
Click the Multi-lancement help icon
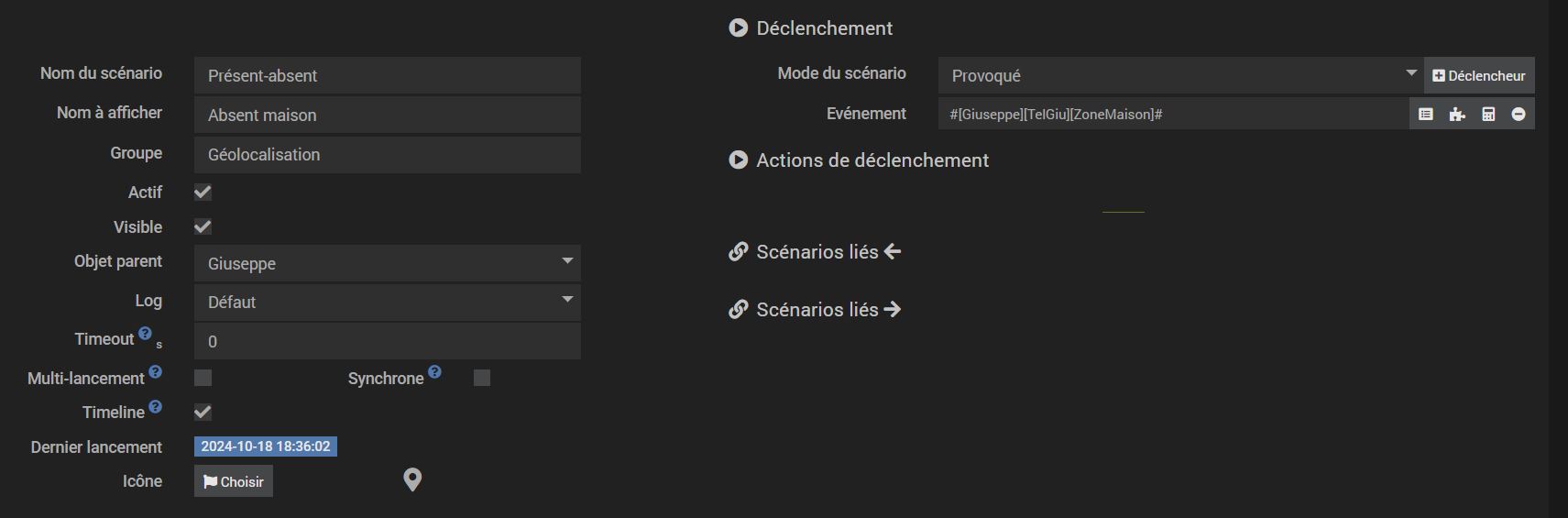click(155, 372)
